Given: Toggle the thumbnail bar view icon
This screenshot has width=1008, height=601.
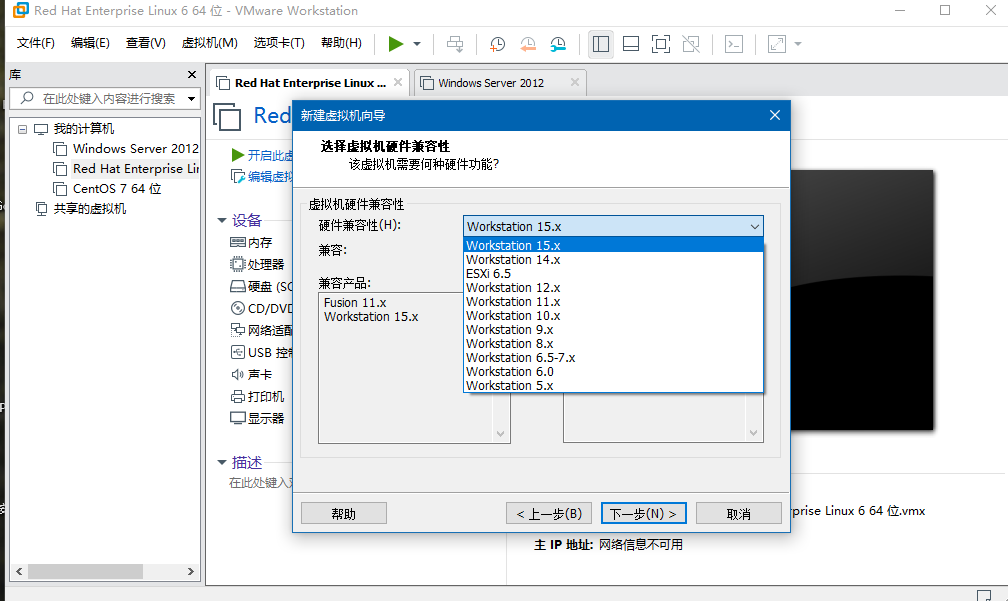Looking at the screenshot, I should tap(631, 44).
